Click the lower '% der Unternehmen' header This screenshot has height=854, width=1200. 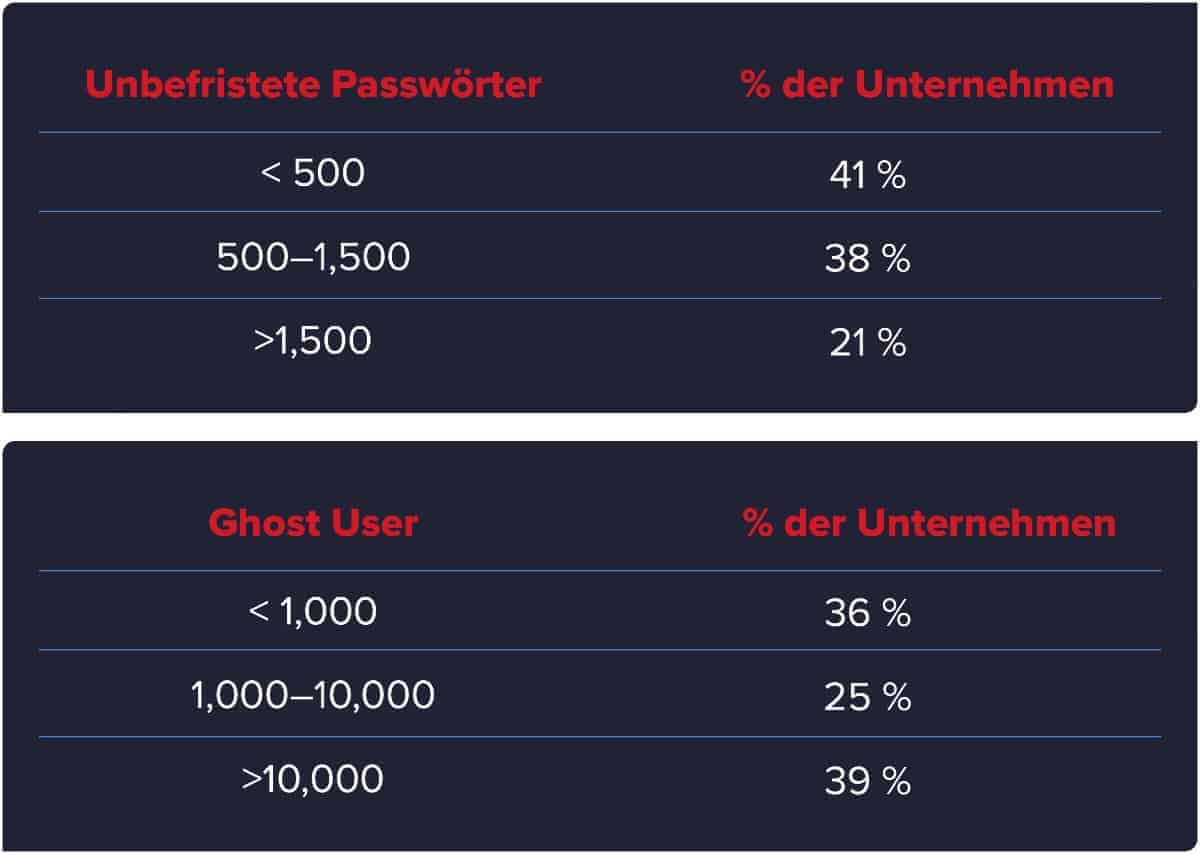coord(930,523)
